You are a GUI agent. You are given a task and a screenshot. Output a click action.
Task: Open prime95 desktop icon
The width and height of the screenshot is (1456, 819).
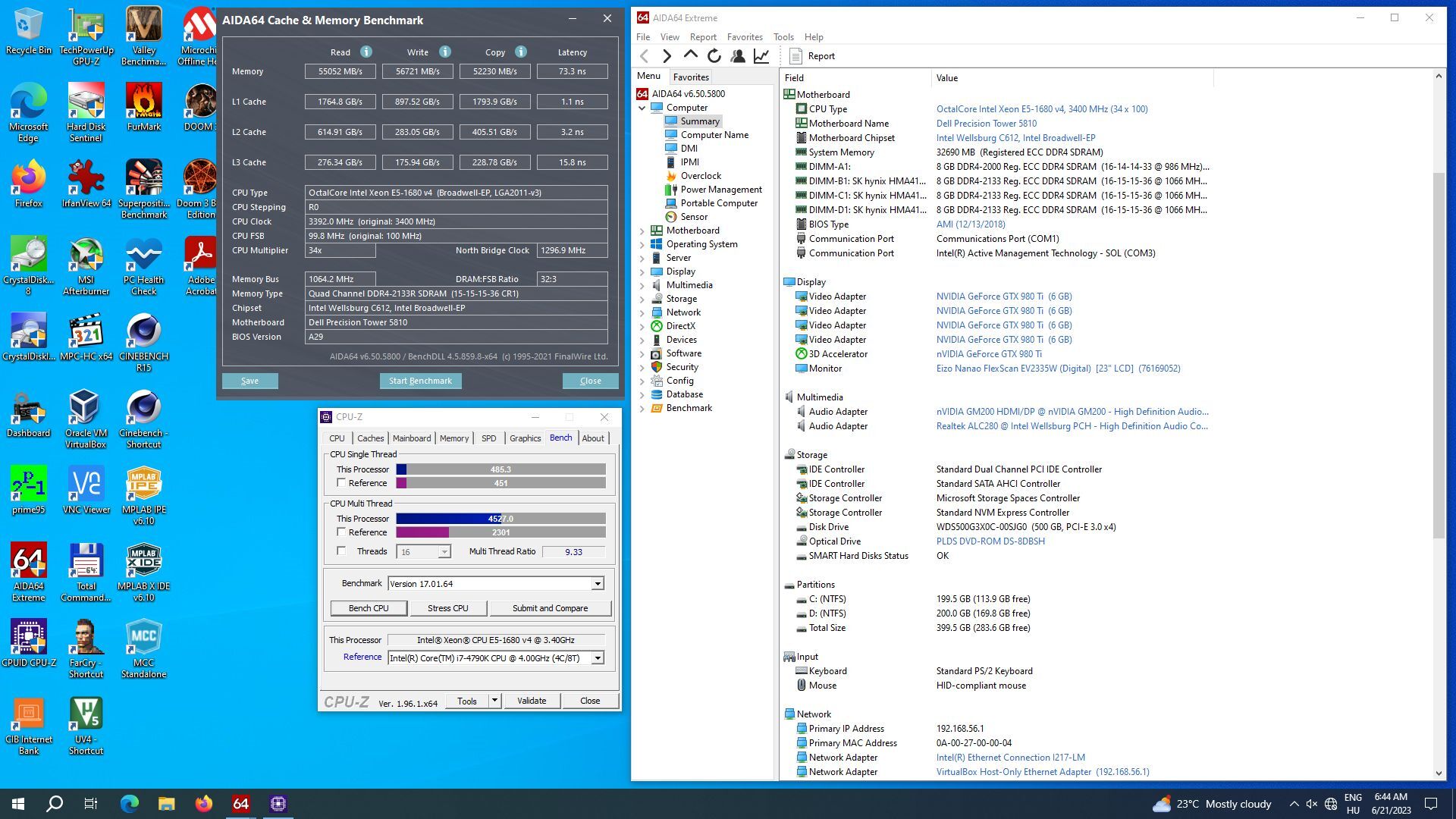(28, 491)
